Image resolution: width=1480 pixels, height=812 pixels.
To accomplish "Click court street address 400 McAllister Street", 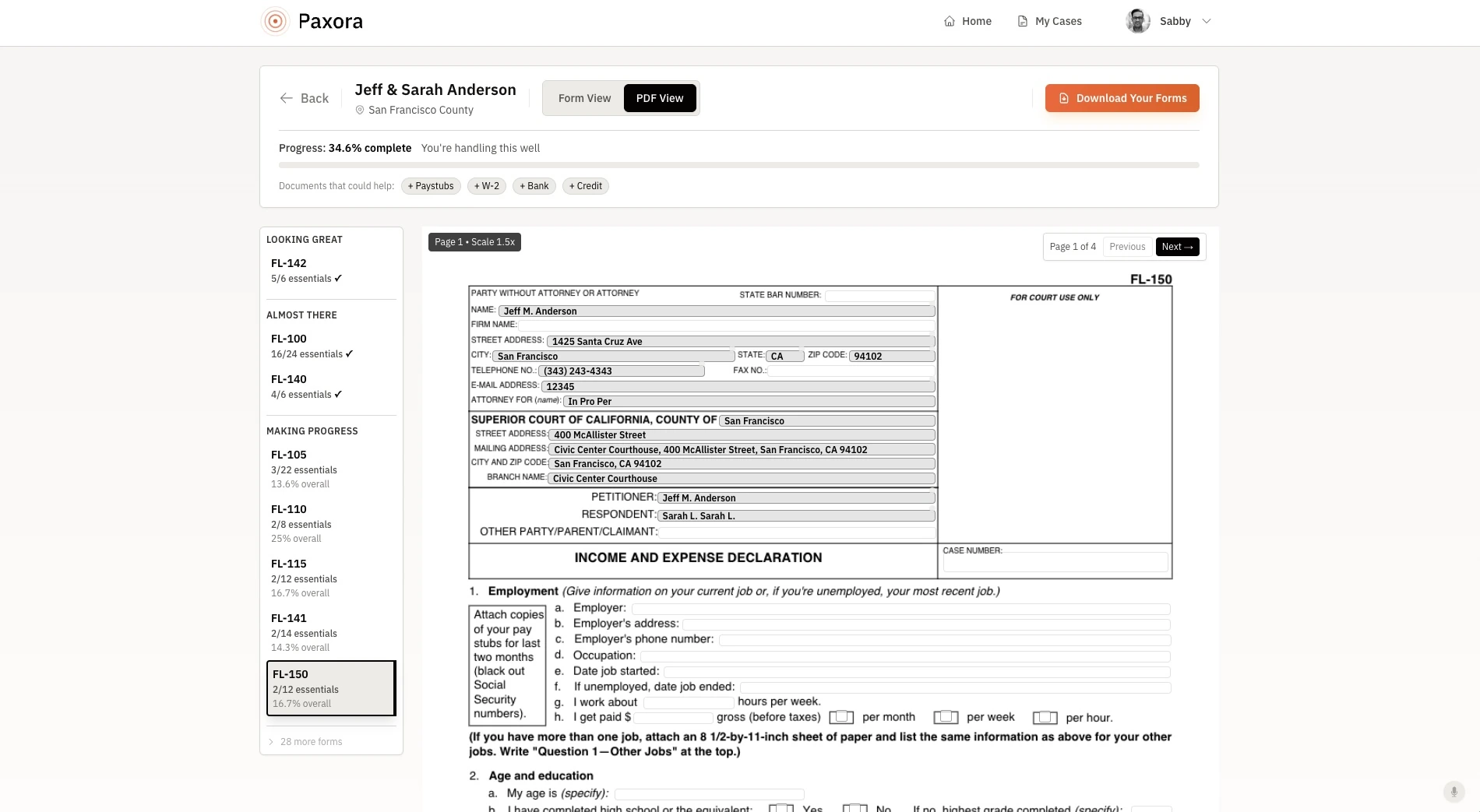I will point(742,435).
